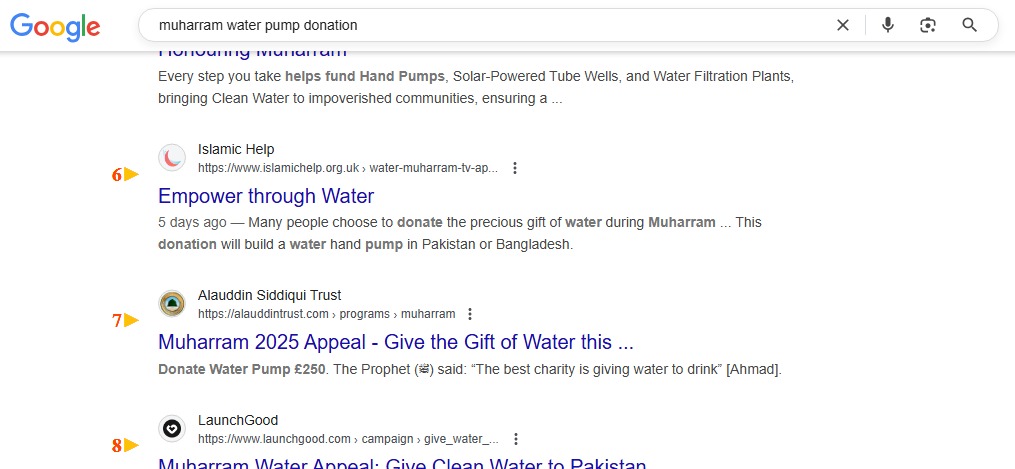Screen dimensions: 1015x469
Task: Click the orange arrow marker numbered 6
Action: [x=125, y=175]
